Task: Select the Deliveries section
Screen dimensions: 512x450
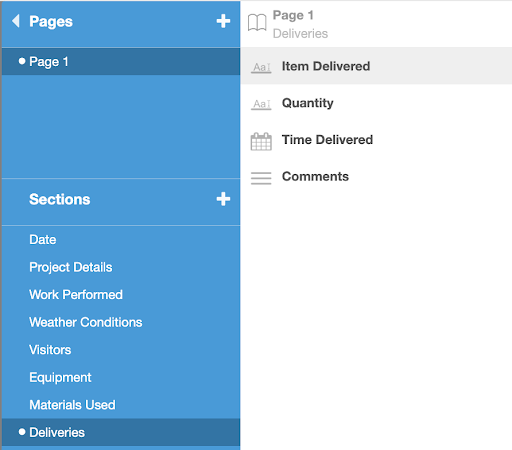Action: [121, 432]
